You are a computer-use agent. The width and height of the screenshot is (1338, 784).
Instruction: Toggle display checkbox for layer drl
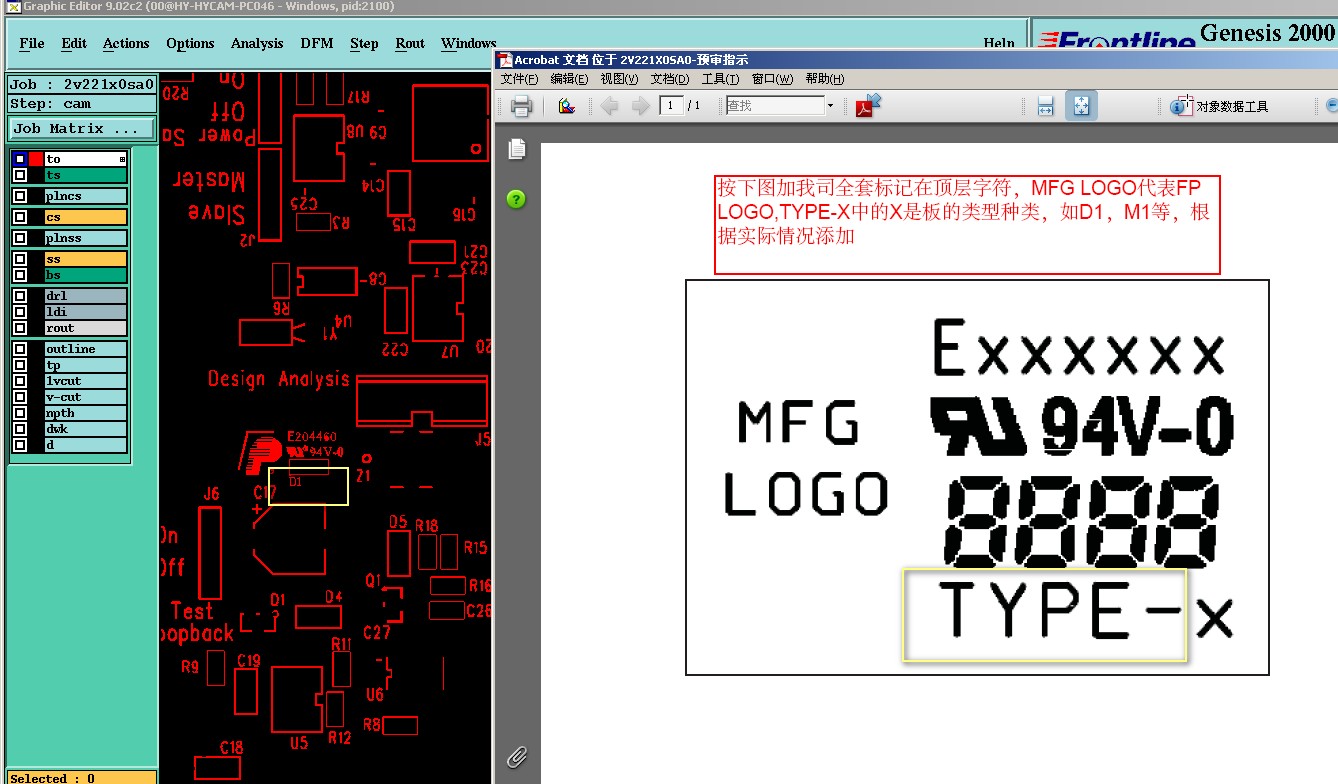[x=20, y=296]
